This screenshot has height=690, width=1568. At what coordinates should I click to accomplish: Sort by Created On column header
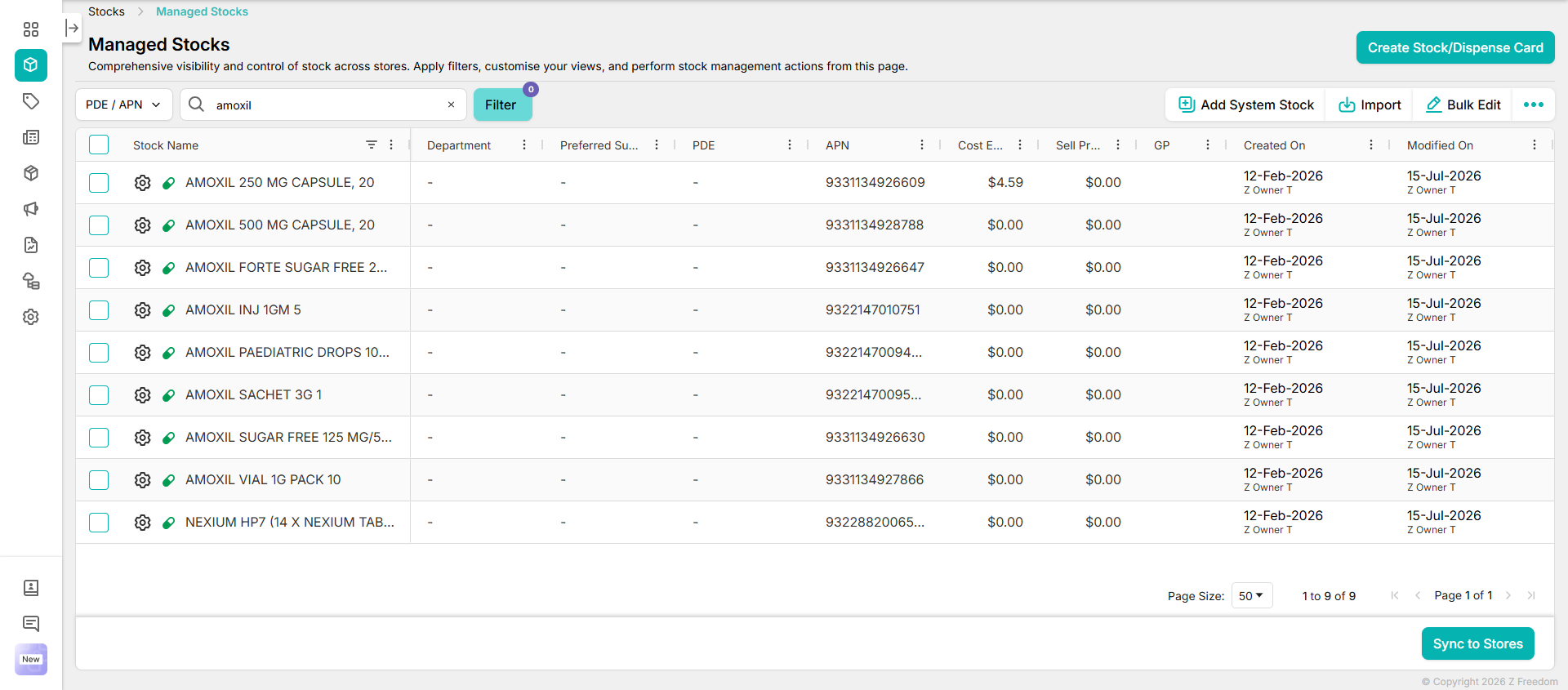tap(1274, 145)
